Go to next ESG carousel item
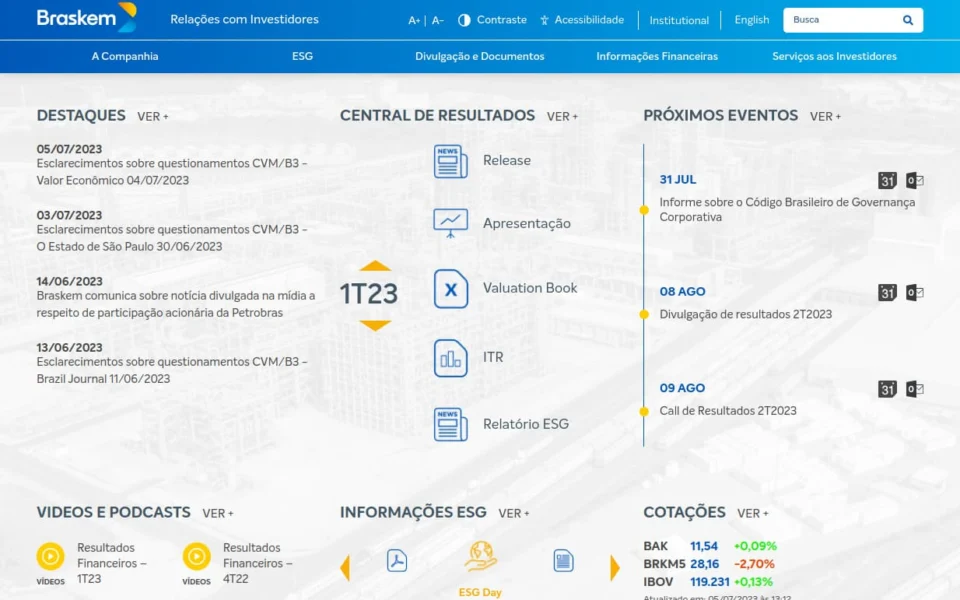Screen dimensions: 960x600 615,568
